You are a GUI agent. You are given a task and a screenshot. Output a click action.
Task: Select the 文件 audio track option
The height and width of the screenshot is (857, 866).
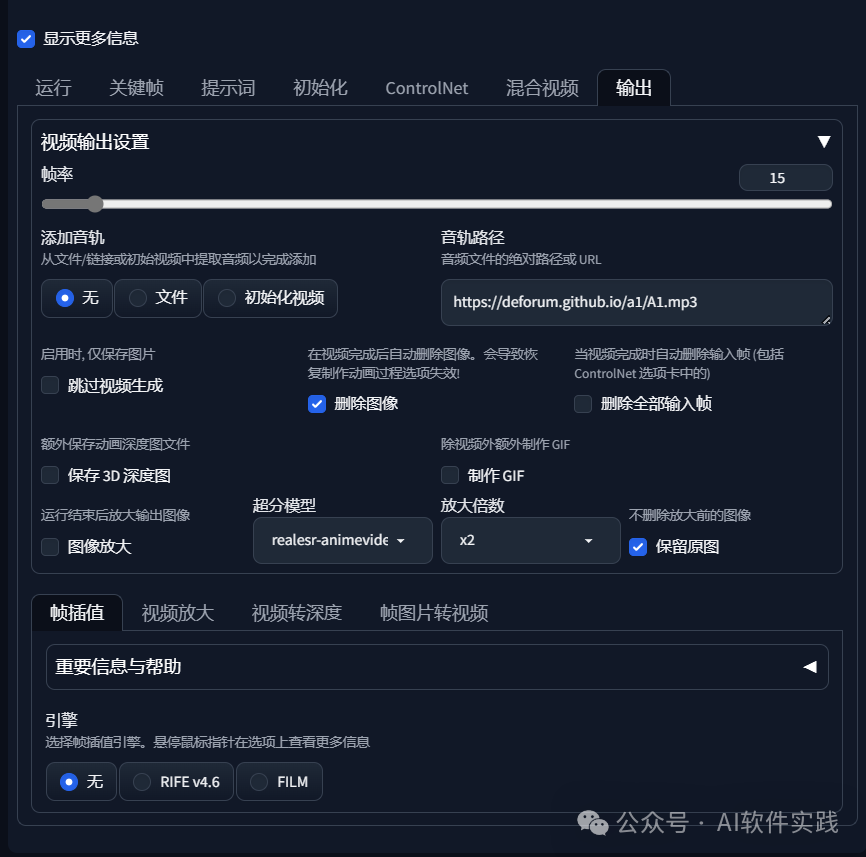158,298
